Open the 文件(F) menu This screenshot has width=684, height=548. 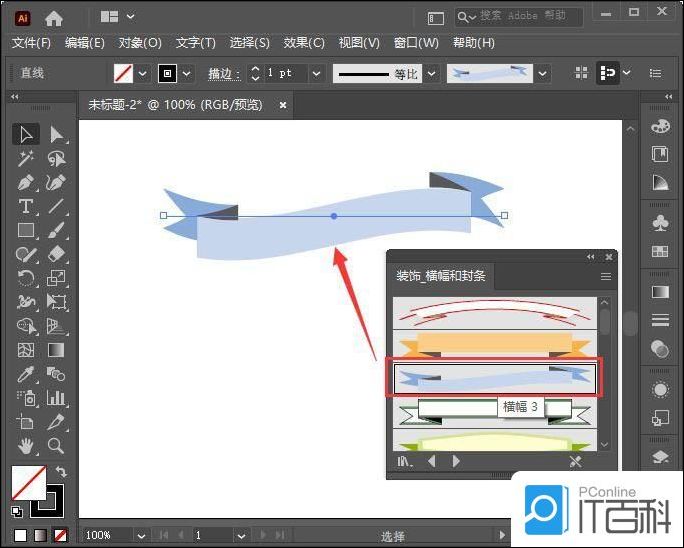pos(31,43)
